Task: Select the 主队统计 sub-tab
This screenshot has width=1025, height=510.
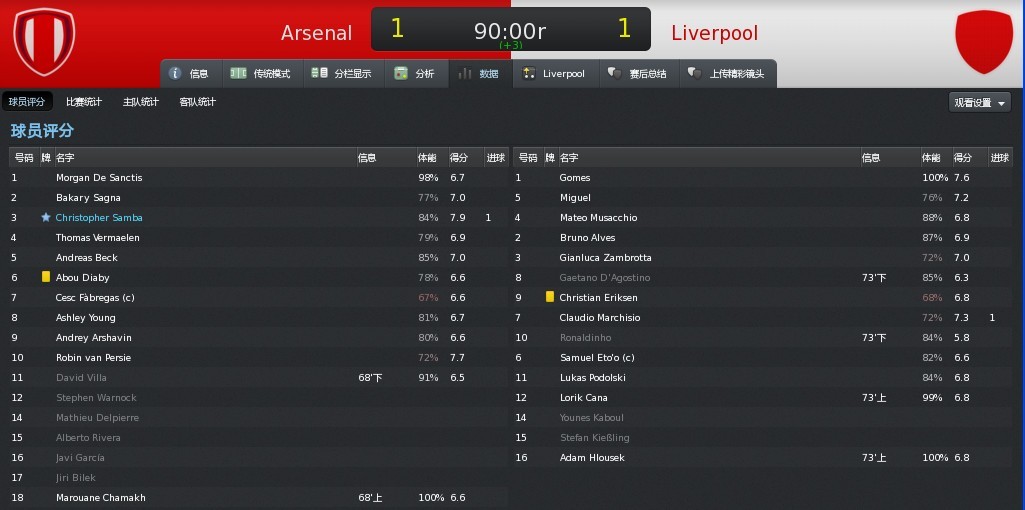Action: point(141,101)
